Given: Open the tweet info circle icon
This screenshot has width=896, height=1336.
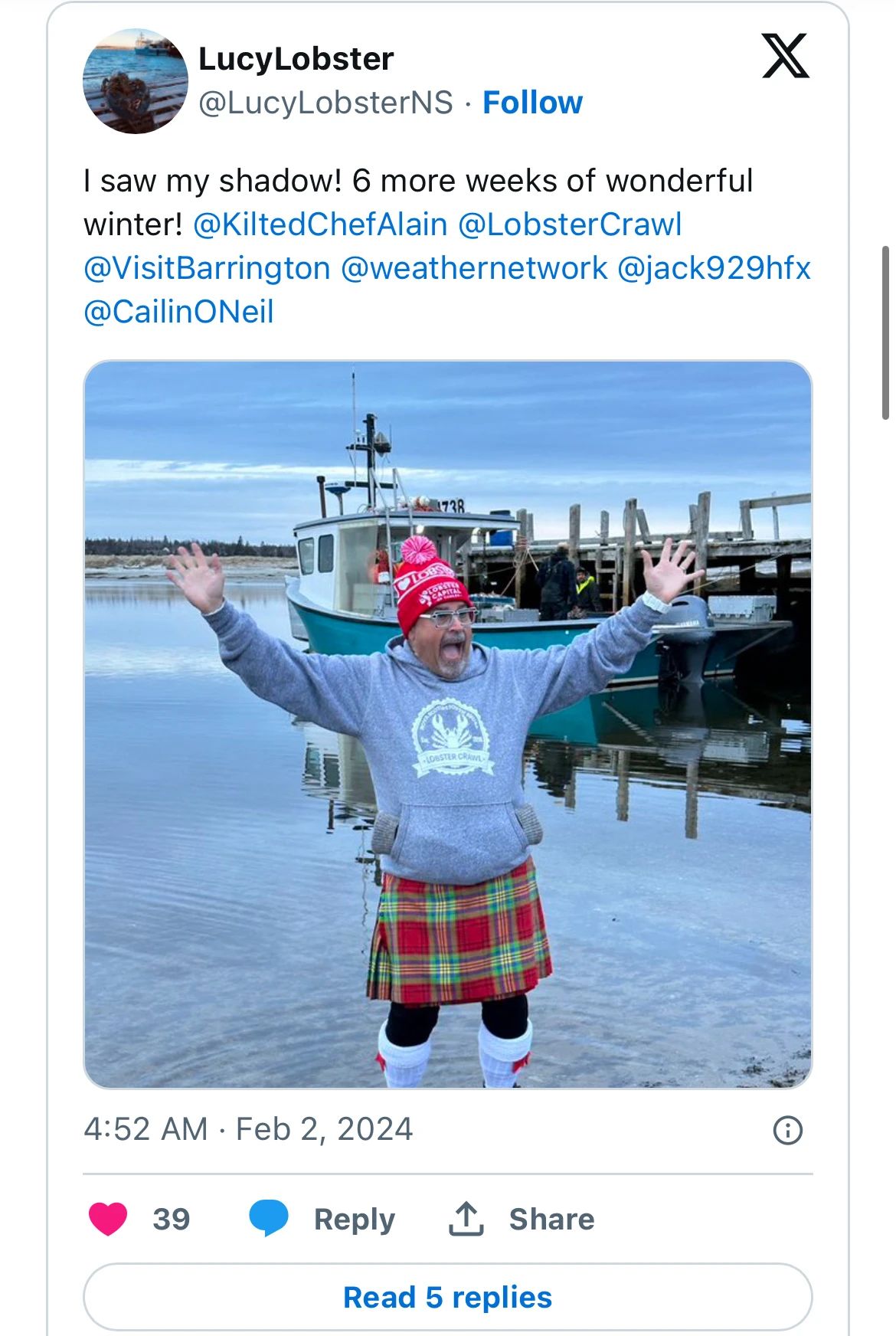Looking at the screenshot, I should coord(788,1130).
